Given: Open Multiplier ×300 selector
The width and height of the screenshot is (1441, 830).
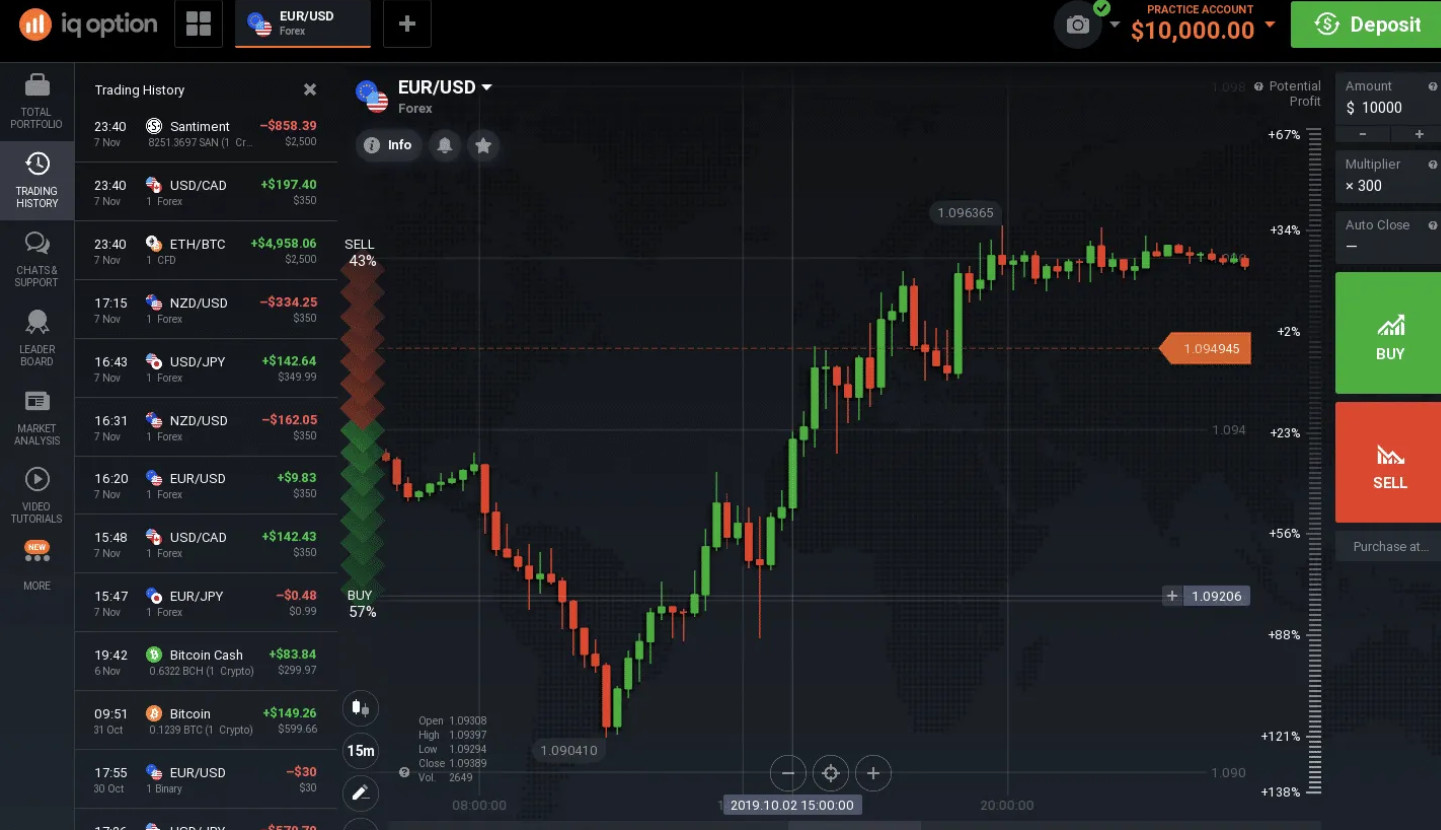Looking at the screenshot, I should click(x=1388, y=176).
